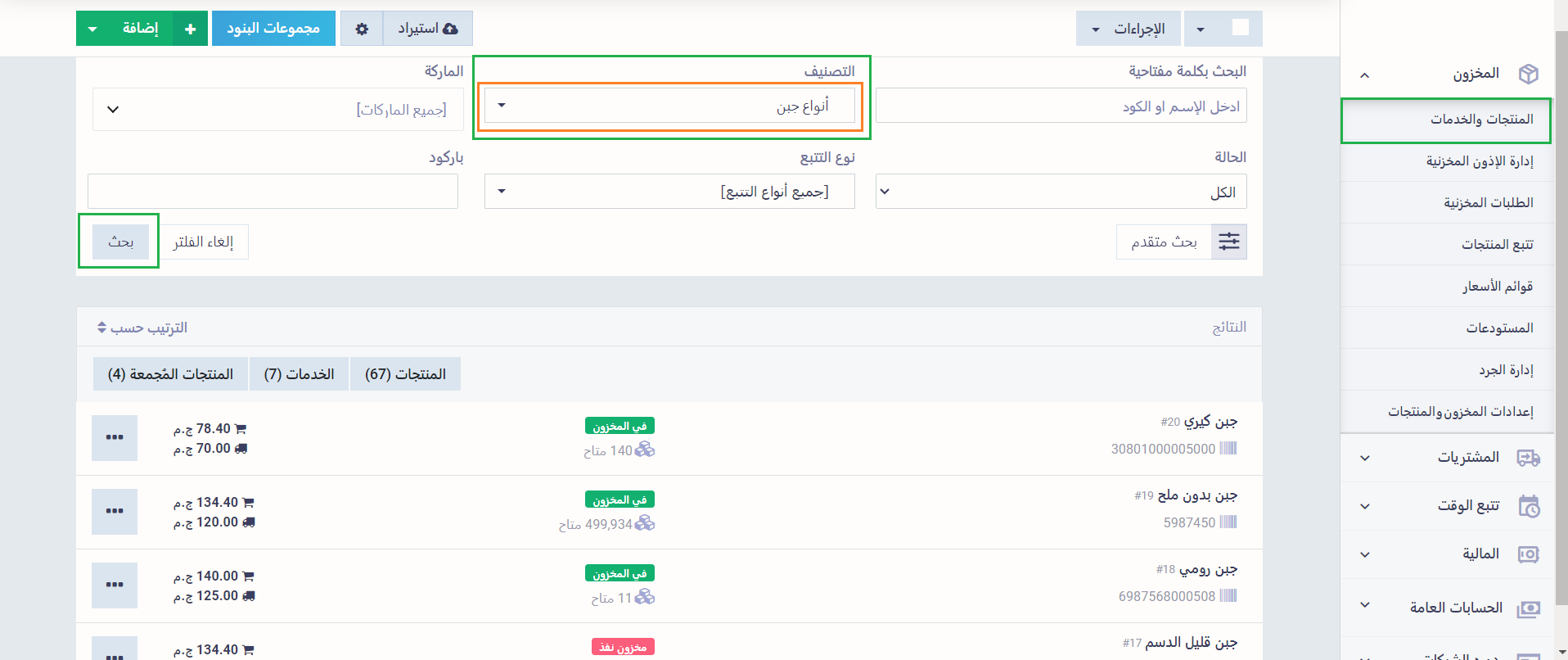The image size is (1568, 660).
Task: Open the نوع التتبع tracking type dropdown
Action: click(x=669, y=192)
